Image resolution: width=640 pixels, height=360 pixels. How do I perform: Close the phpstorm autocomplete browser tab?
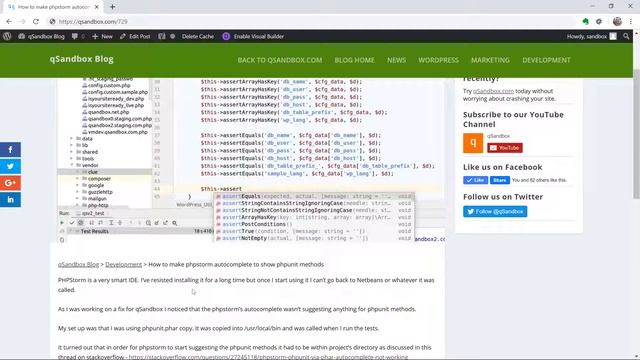pyautogui.click(x=97, y=7)
